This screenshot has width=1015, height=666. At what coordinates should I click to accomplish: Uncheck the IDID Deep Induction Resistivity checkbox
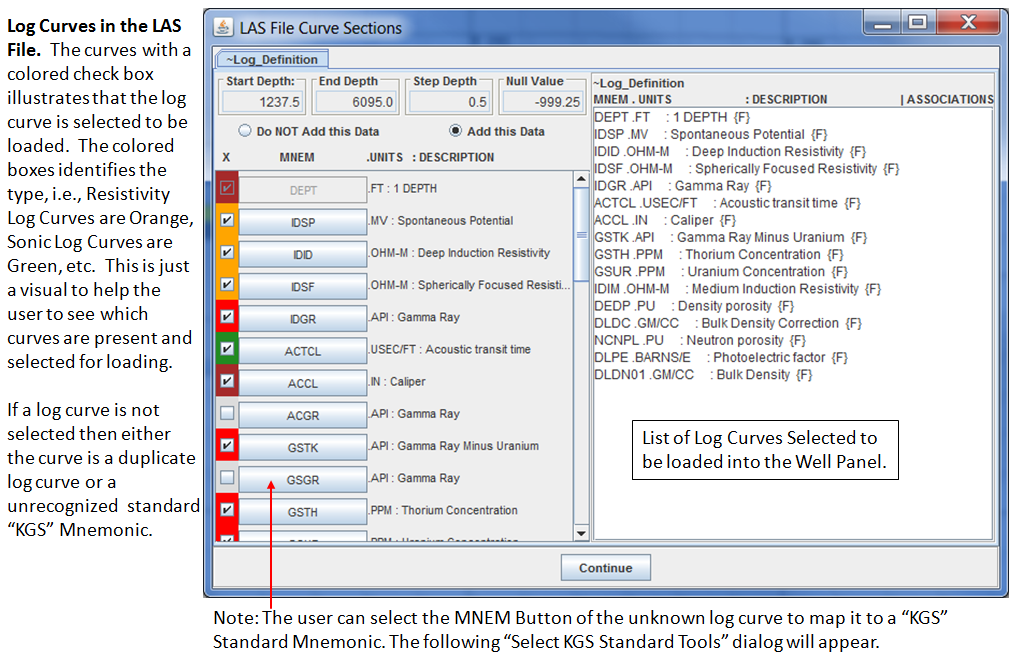point(227,252)
